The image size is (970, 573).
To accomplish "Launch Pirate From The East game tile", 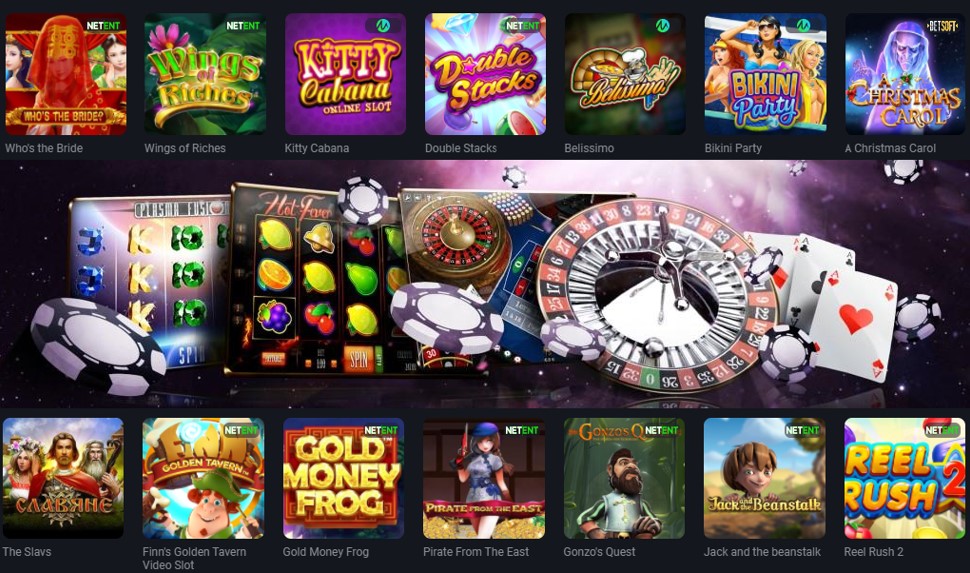I will point(484,478).
